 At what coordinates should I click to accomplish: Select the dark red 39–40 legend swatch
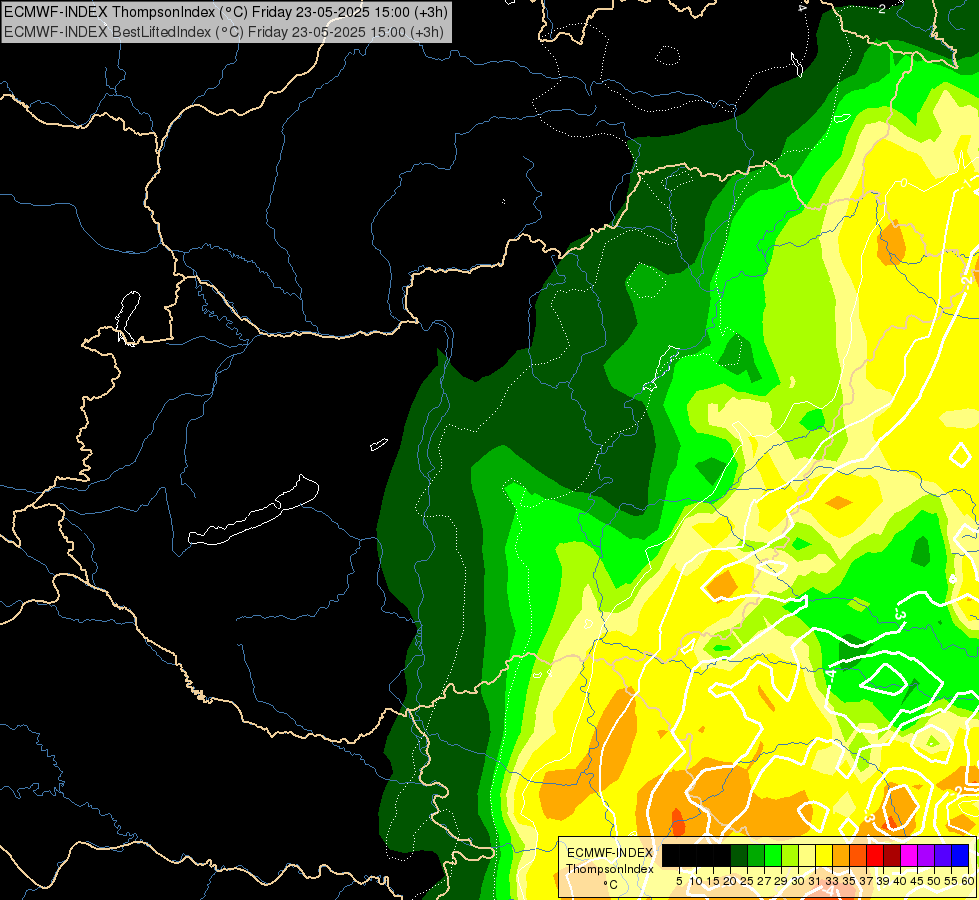pos(892,855)
